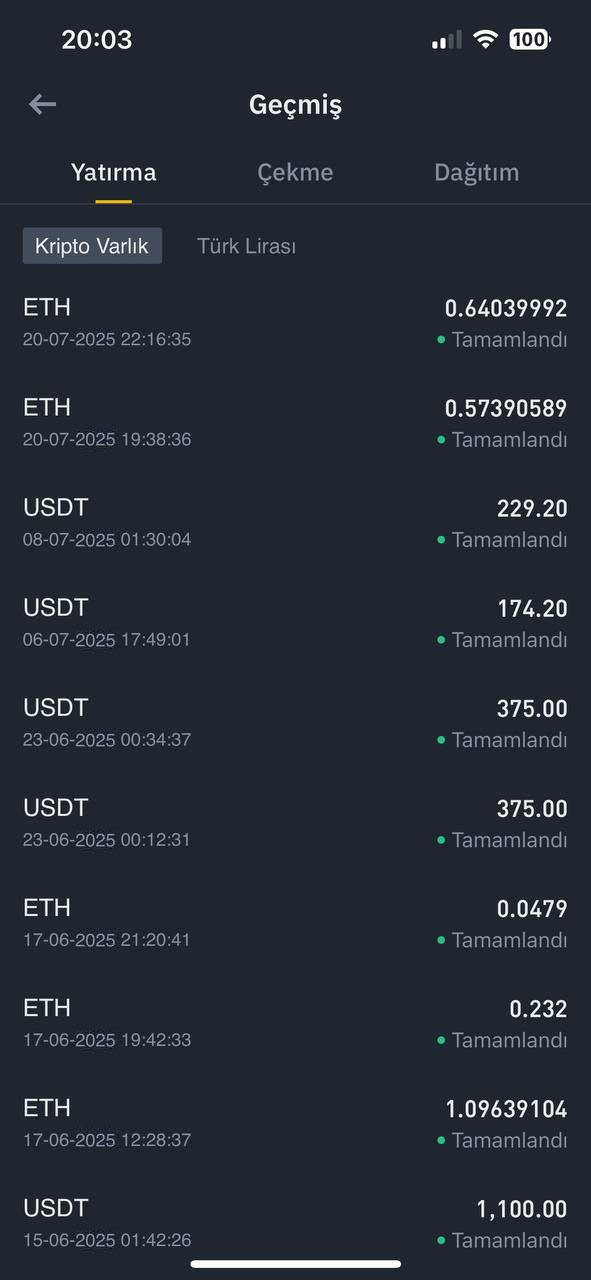Open the ETH deposit of 1.09639104

pyautogui.click(x=295, y=1122)
